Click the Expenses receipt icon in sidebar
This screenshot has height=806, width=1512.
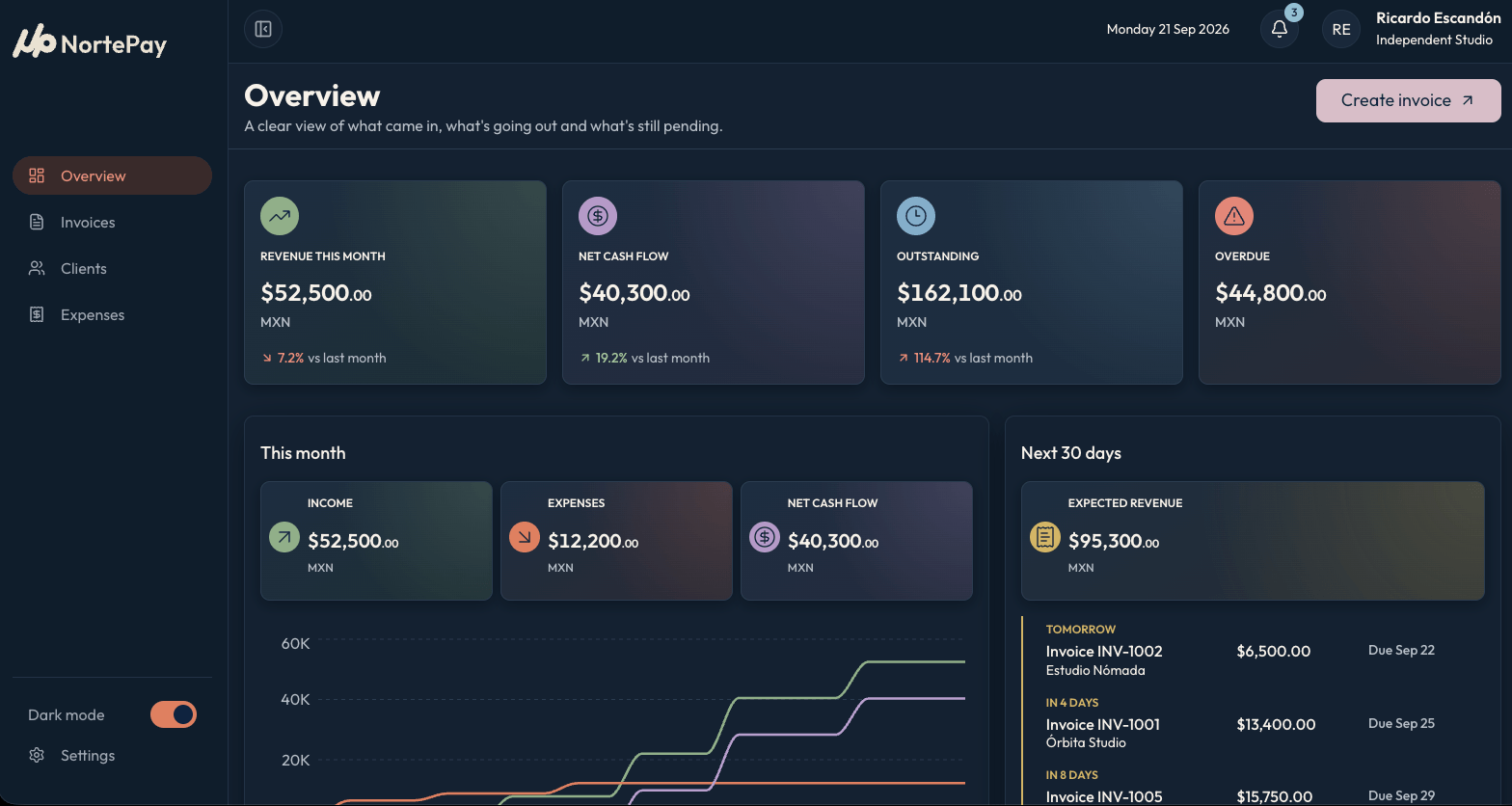37,314
